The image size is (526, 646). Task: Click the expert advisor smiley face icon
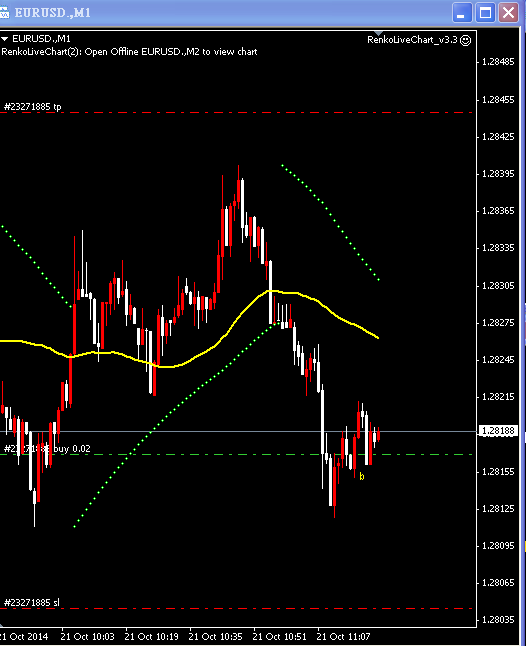(465, 40)
